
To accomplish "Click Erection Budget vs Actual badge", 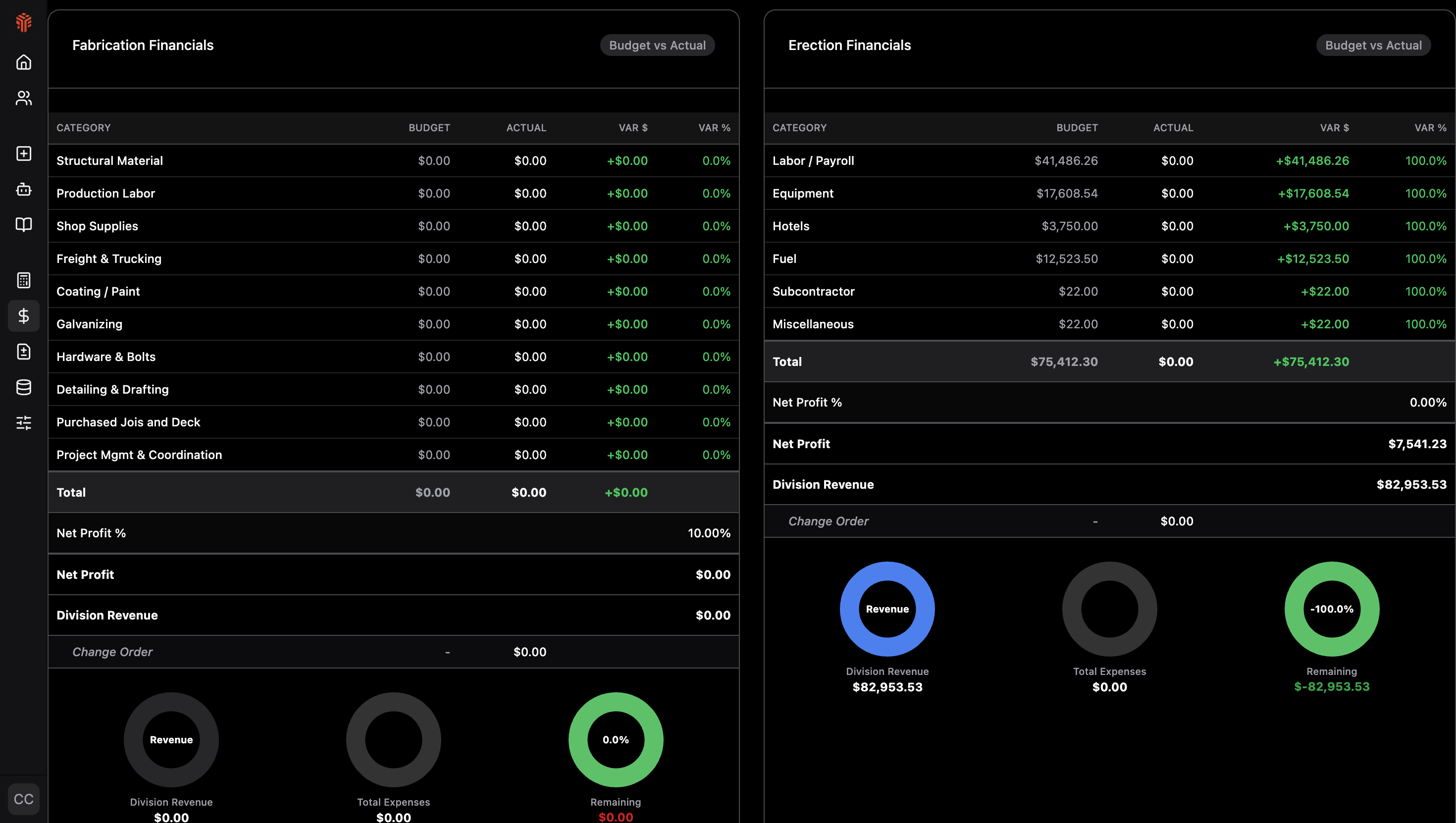I will pyautogui.click(x=1373, y=45).
